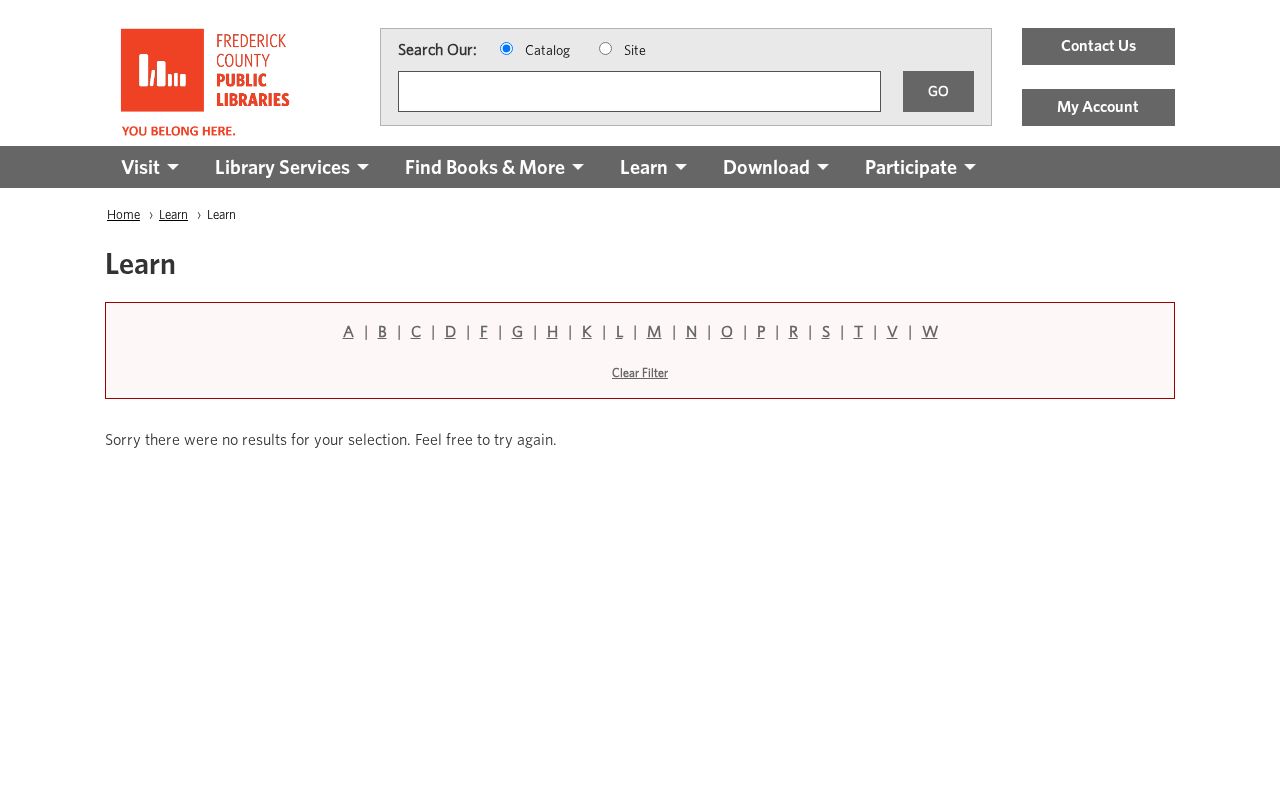Click into the search text field

[639, 91]
